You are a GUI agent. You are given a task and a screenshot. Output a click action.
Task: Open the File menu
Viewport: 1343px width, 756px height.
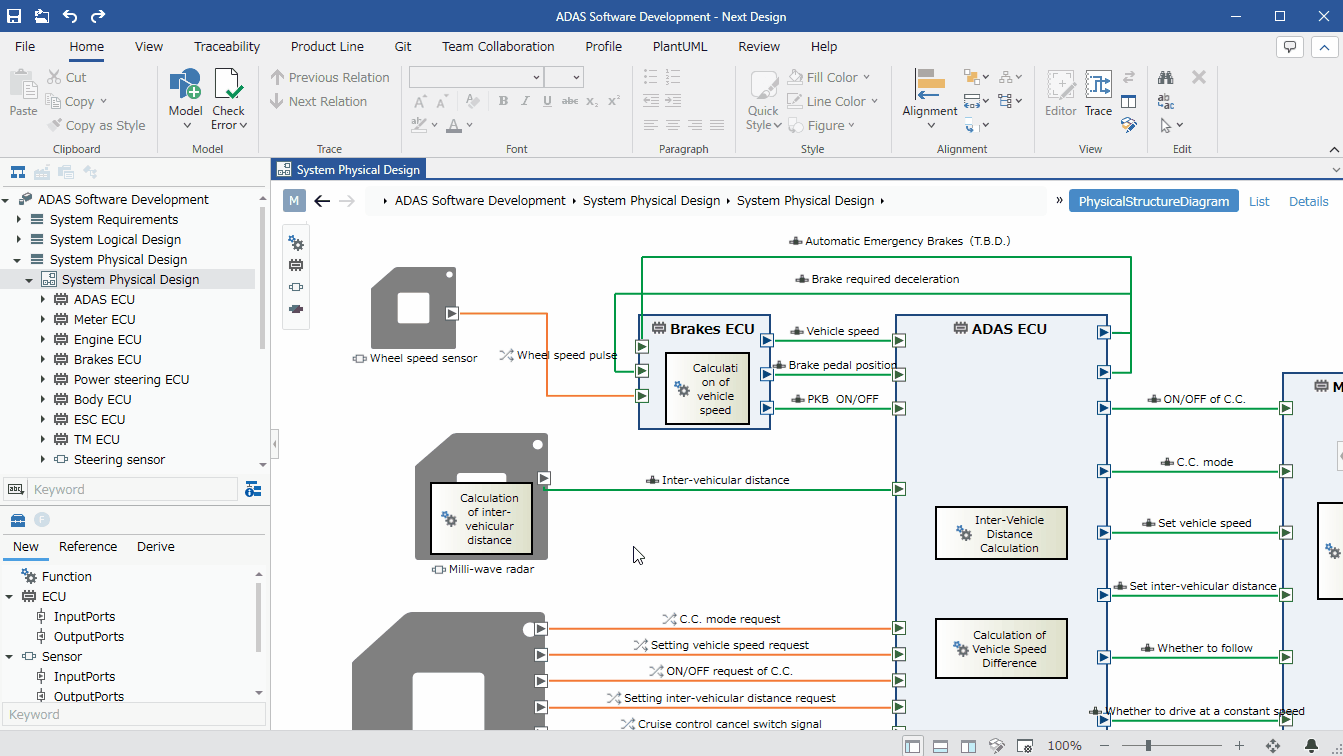[x=25, y=46]
